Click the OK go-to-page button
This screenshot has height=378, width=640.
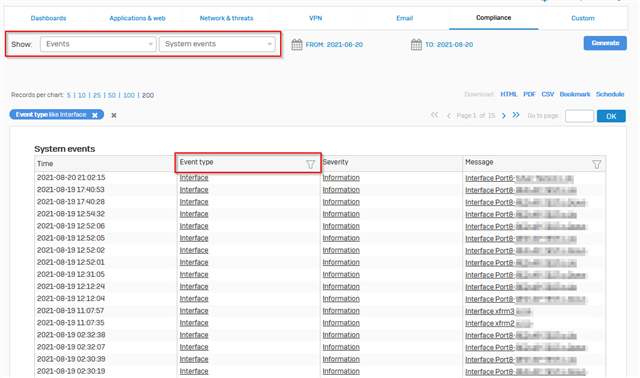coord(611,116)
